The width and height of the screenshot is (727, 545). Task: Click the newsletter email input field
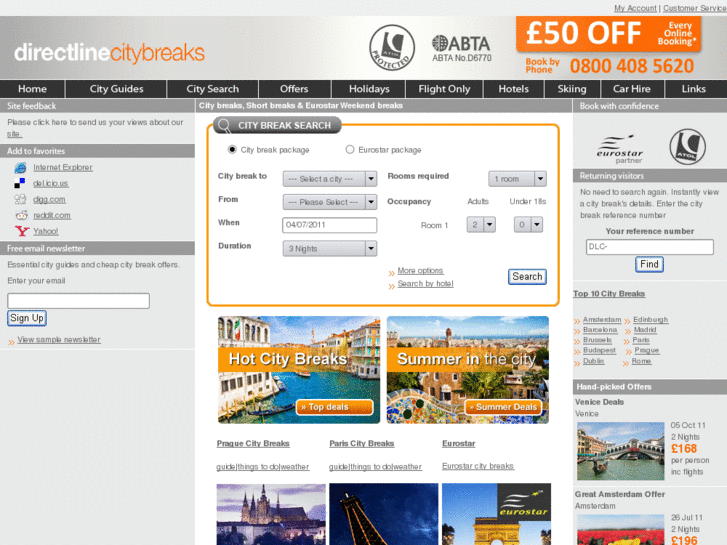(78, 301)
